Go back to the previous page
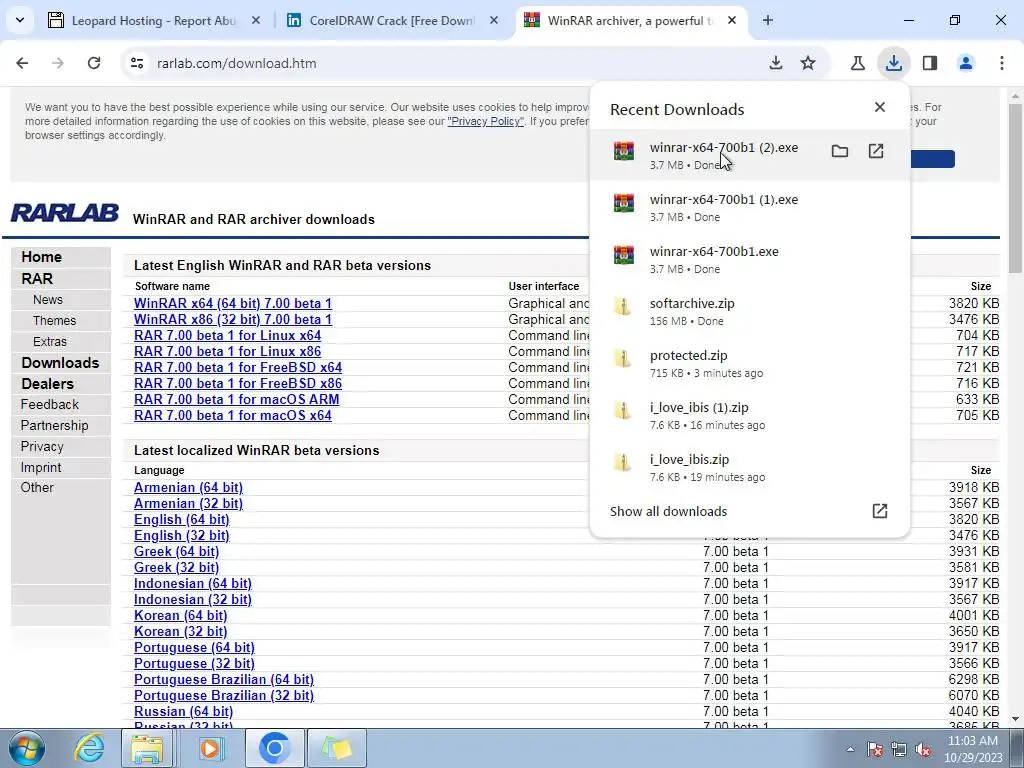The width and height of the screenshot is (1024, 768). (x=22, y=63)
